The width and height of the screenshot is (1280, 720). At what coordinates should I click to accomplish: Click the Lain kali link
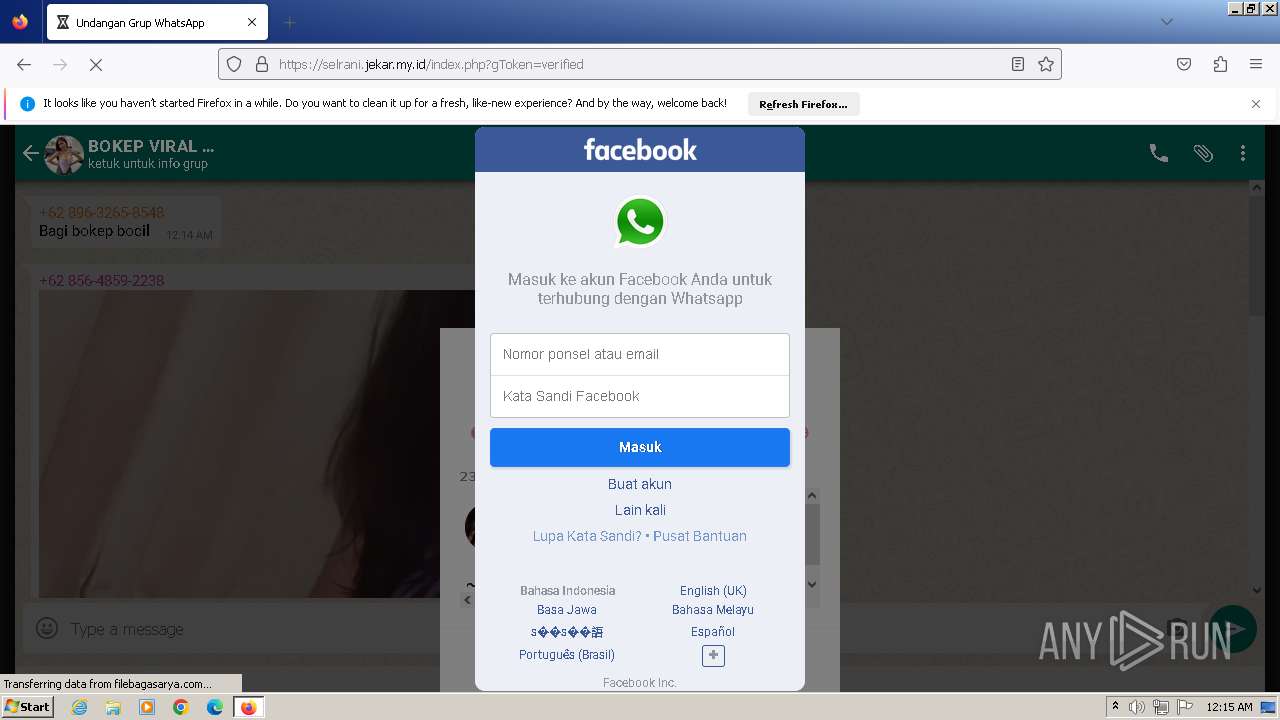[640, 510]
